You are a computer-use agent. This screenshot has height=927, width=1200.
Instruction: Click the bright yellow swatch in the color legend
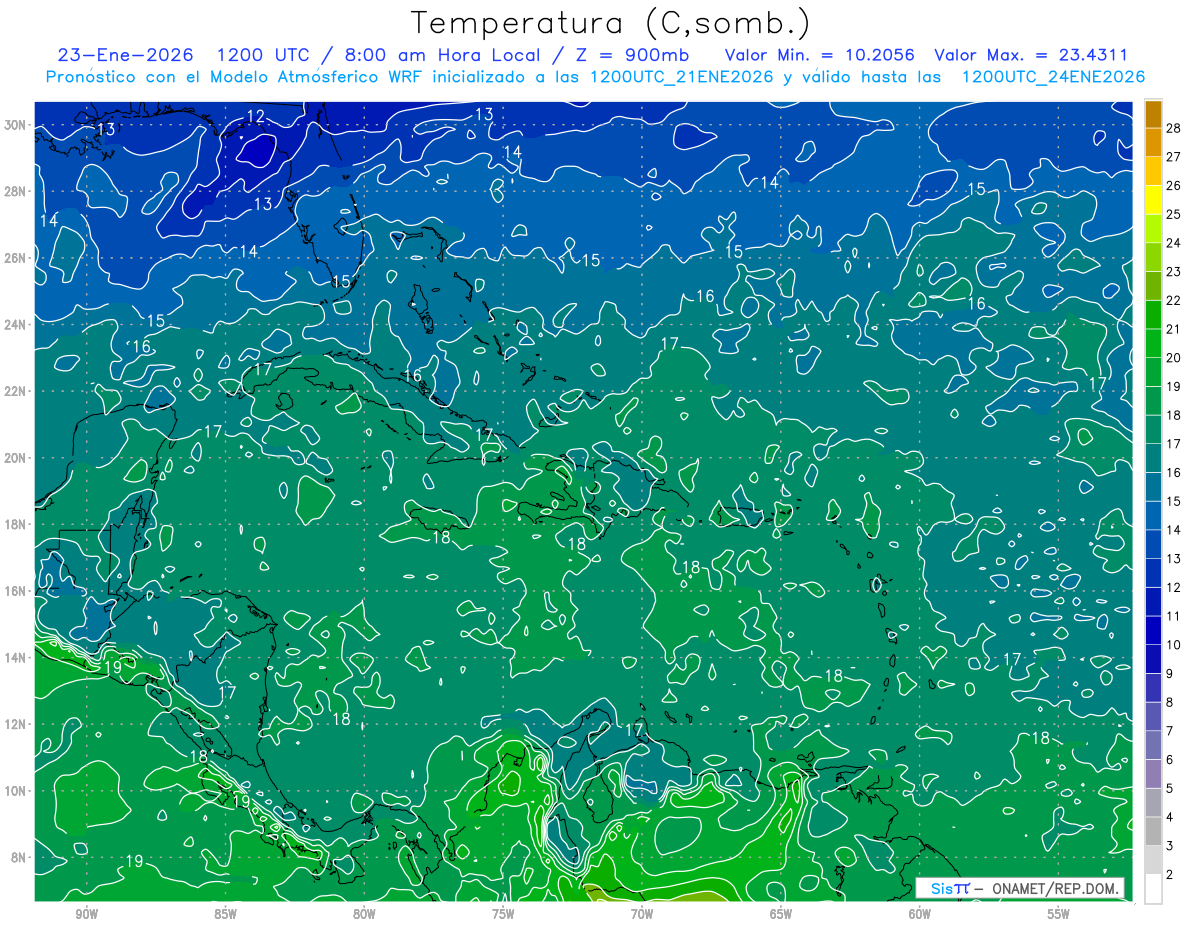tap(1153, 200)
